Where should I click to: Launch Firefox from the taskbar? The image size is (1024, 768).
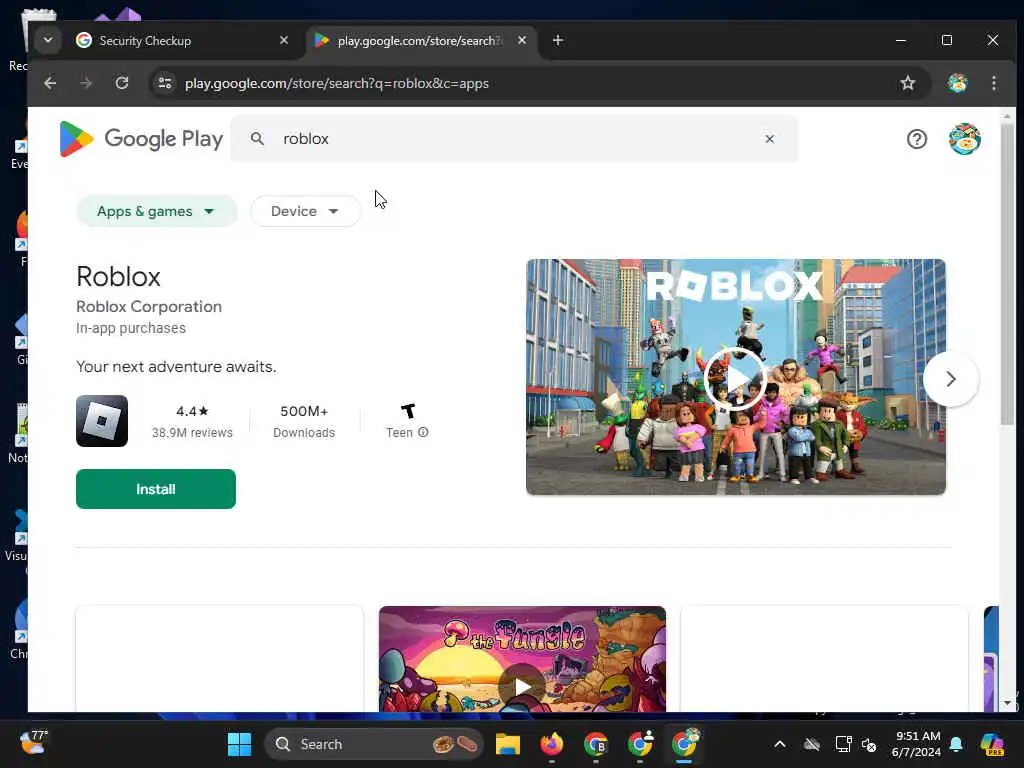click(x=552, y=744)
